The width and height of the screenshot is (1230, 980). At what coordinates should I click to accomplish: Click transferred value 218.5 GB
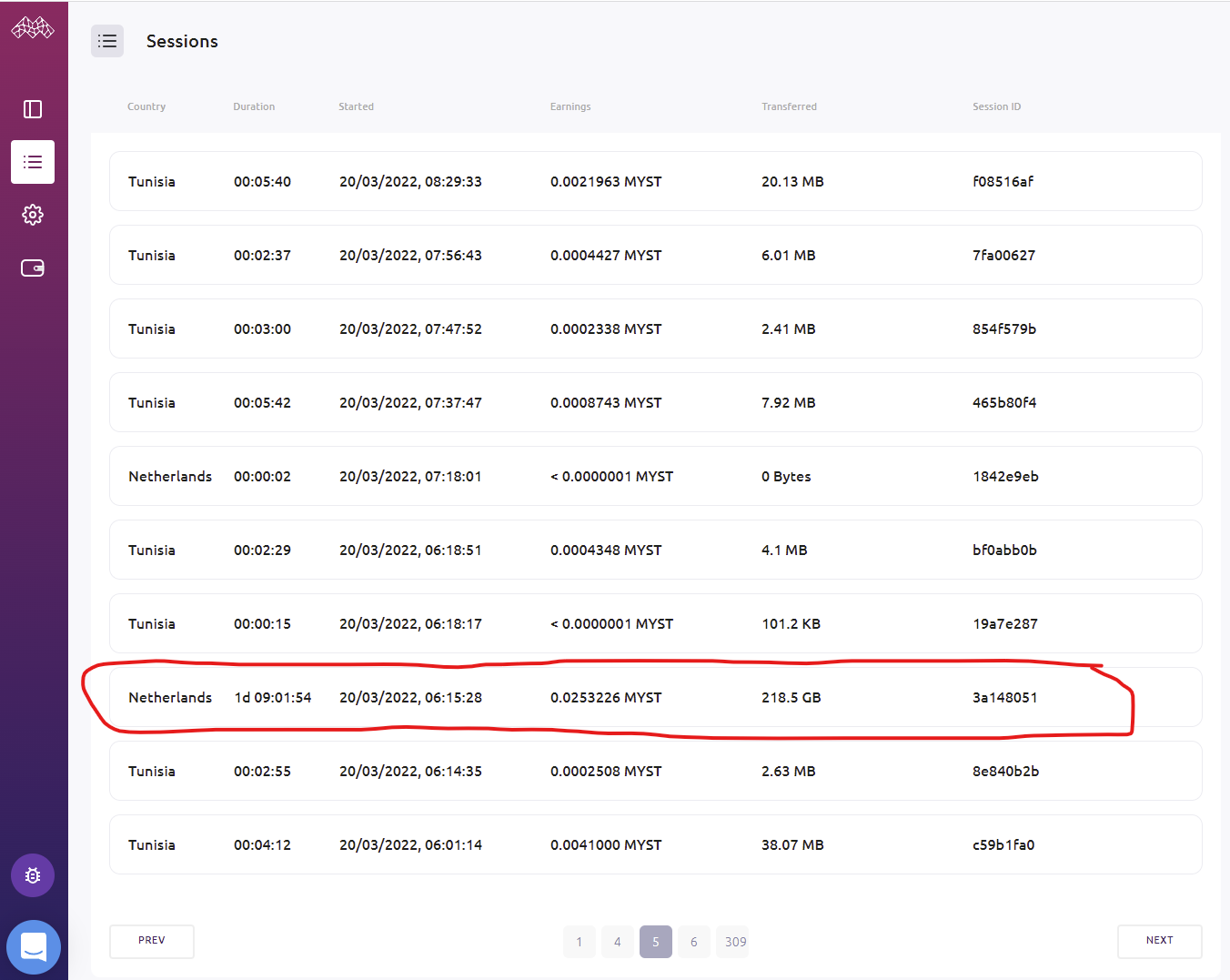[791, 697]
